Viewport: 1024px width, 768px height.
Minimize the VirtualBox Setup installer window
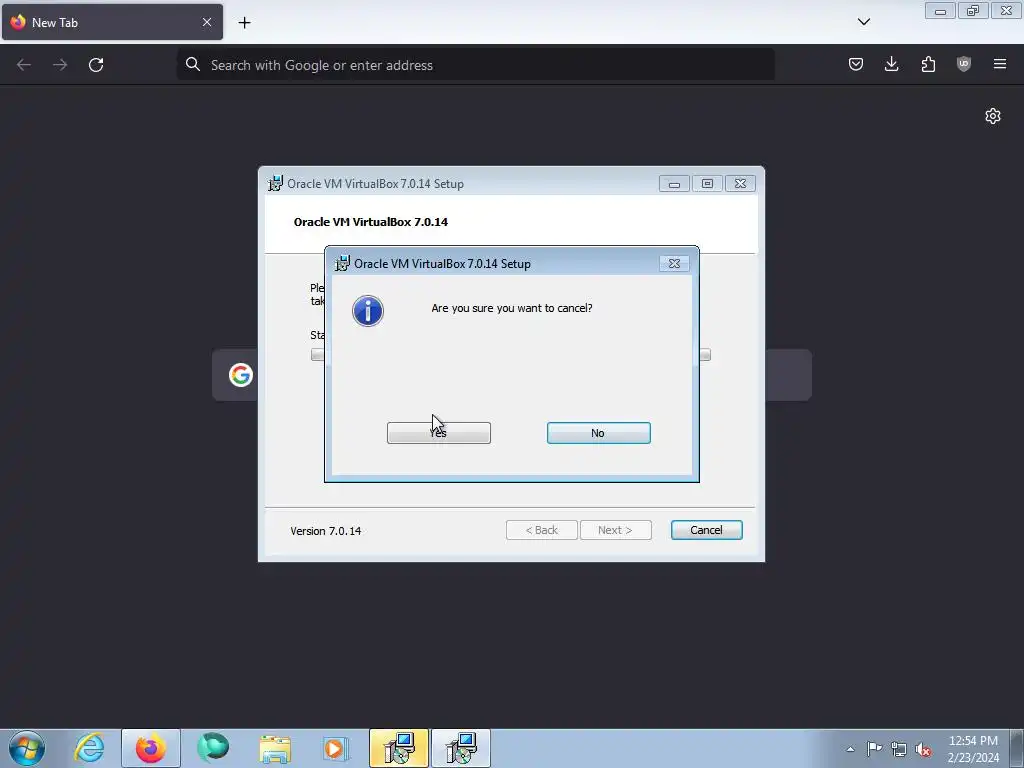[x=674, y=184]
